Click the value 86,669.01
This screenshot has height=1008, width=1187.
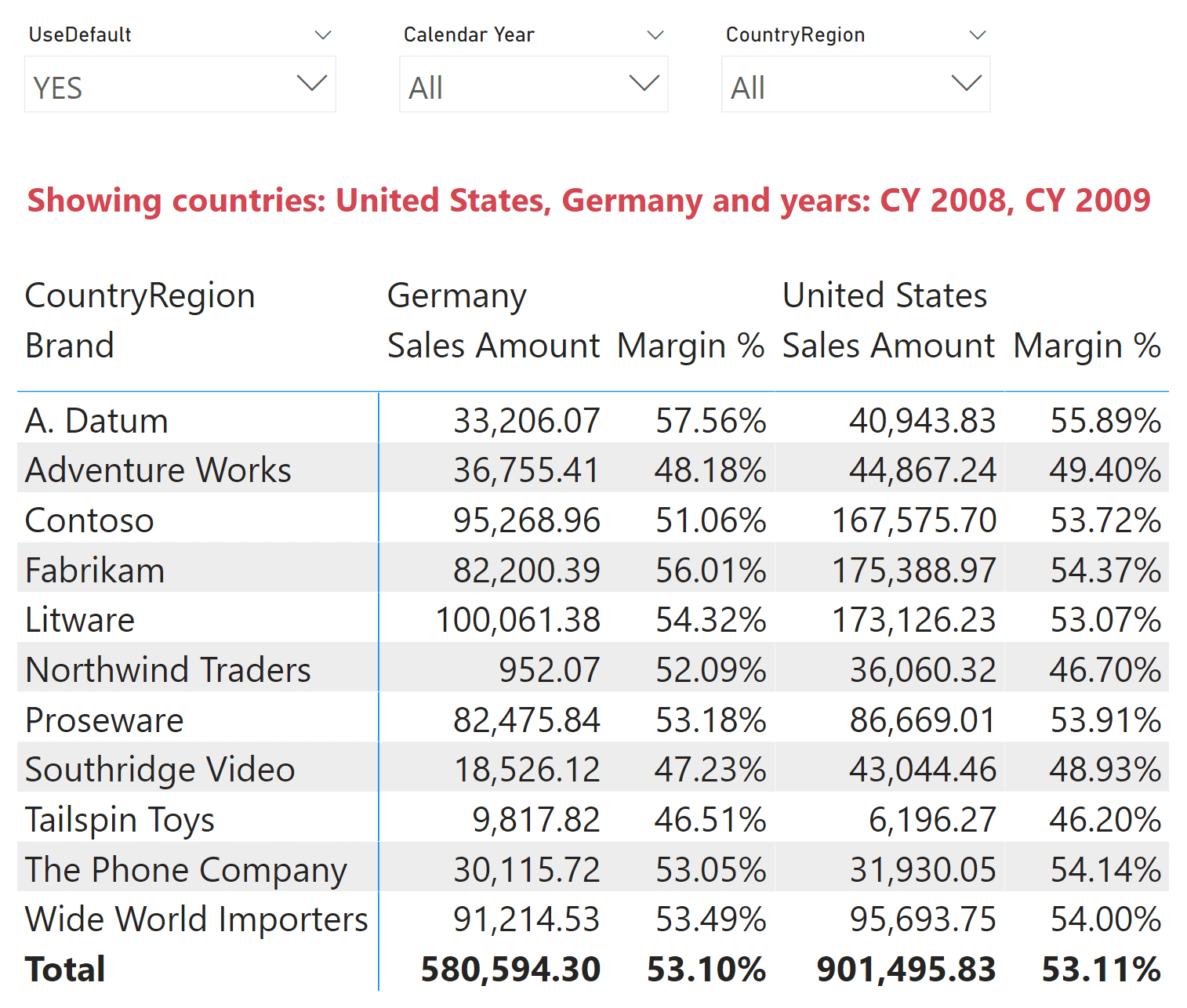[923, 720]
